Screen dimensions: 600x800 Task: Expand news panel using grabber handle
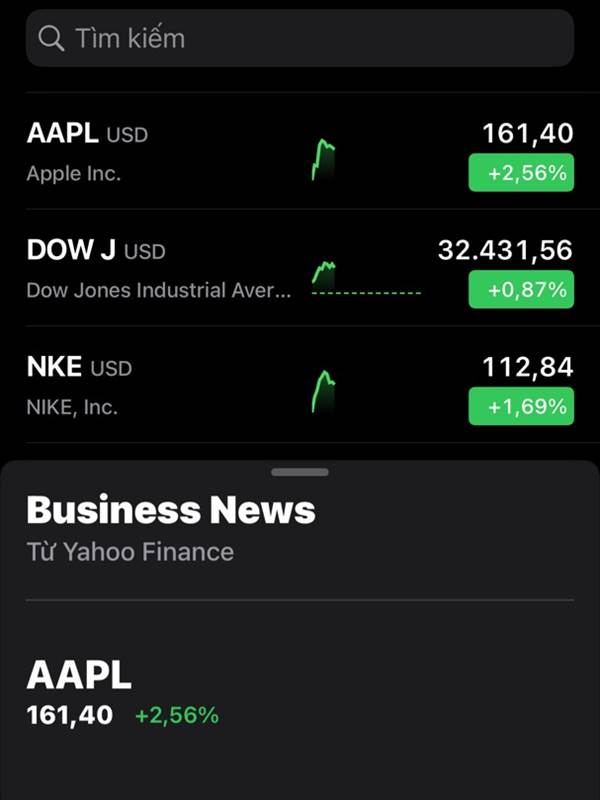[x=300, y=472]
